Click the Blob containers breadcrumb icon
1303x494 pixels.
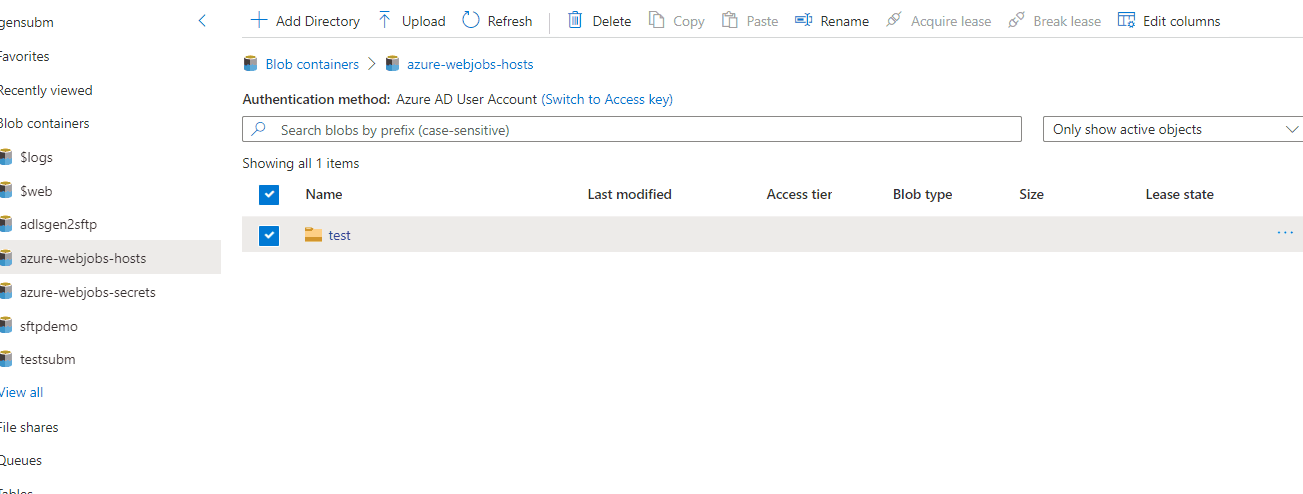[251, 64]
